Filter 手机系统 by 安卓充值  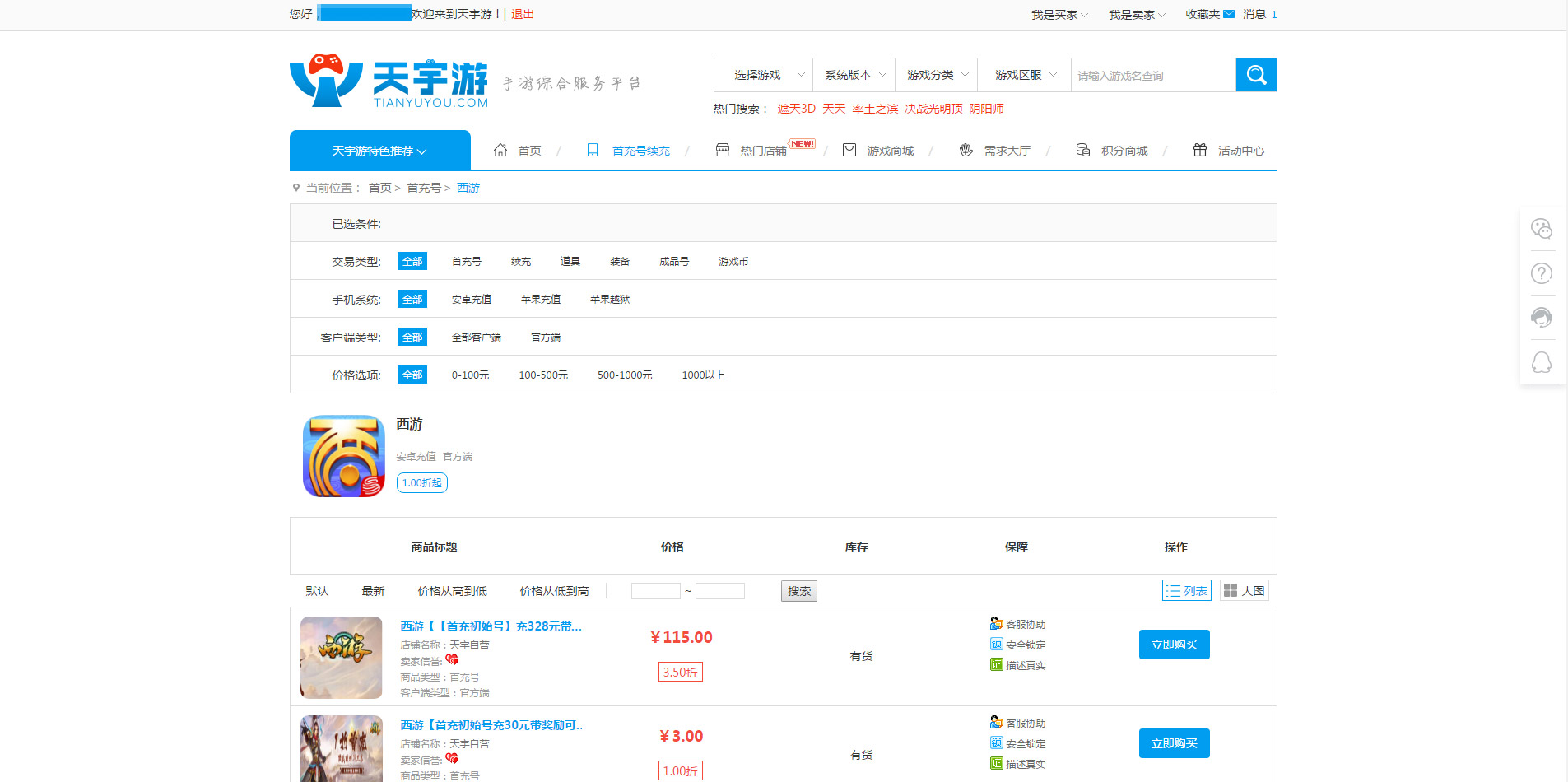coord(472,299)
